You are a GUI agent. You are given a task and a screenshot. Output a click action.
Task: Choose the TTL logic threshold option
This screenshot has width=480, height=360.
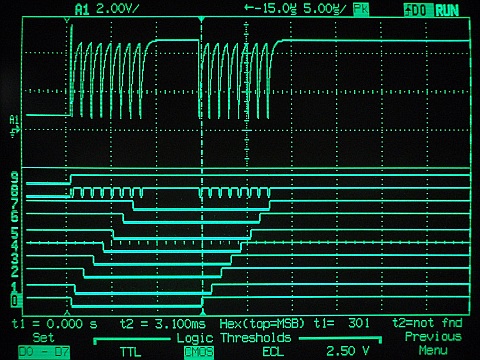coord(130,352)
